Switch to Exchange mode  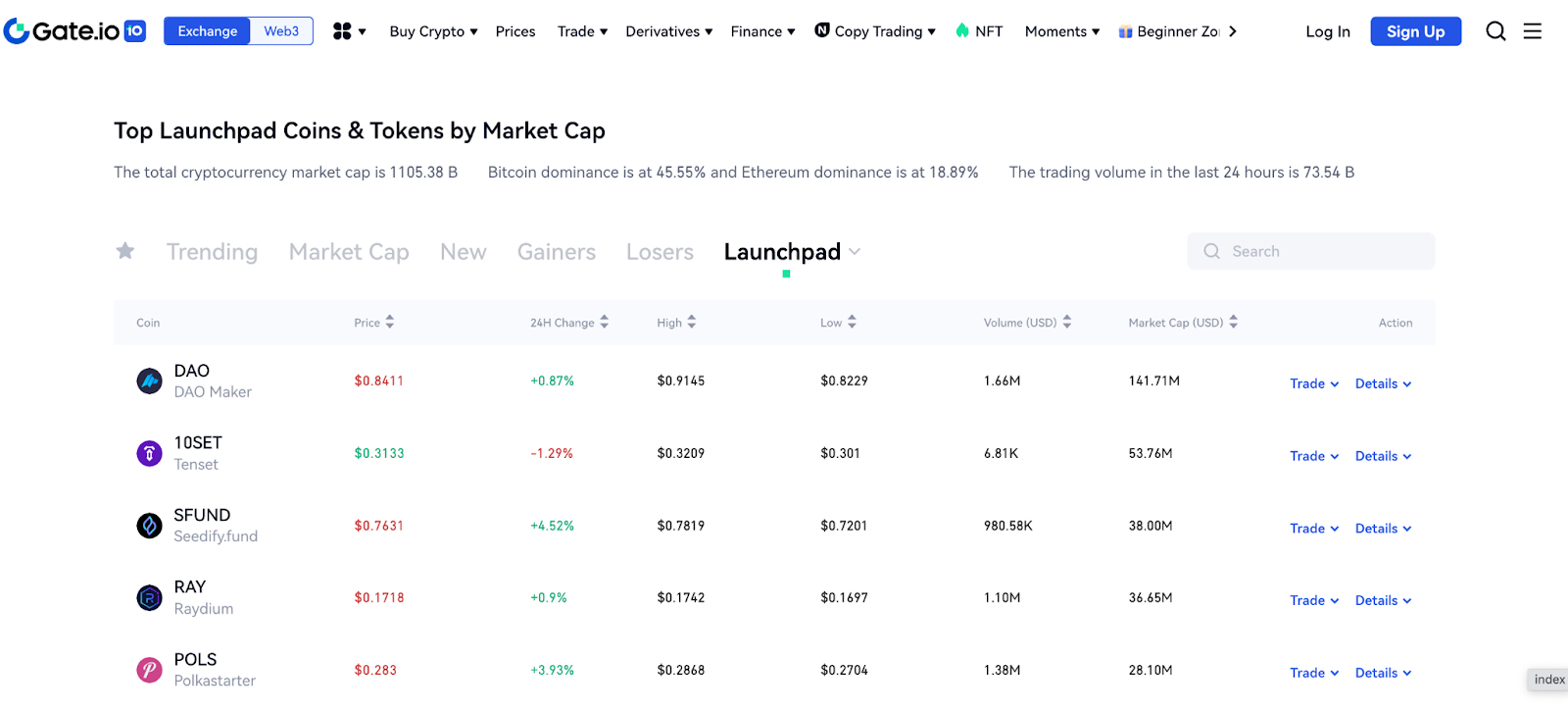pos(208,31)
